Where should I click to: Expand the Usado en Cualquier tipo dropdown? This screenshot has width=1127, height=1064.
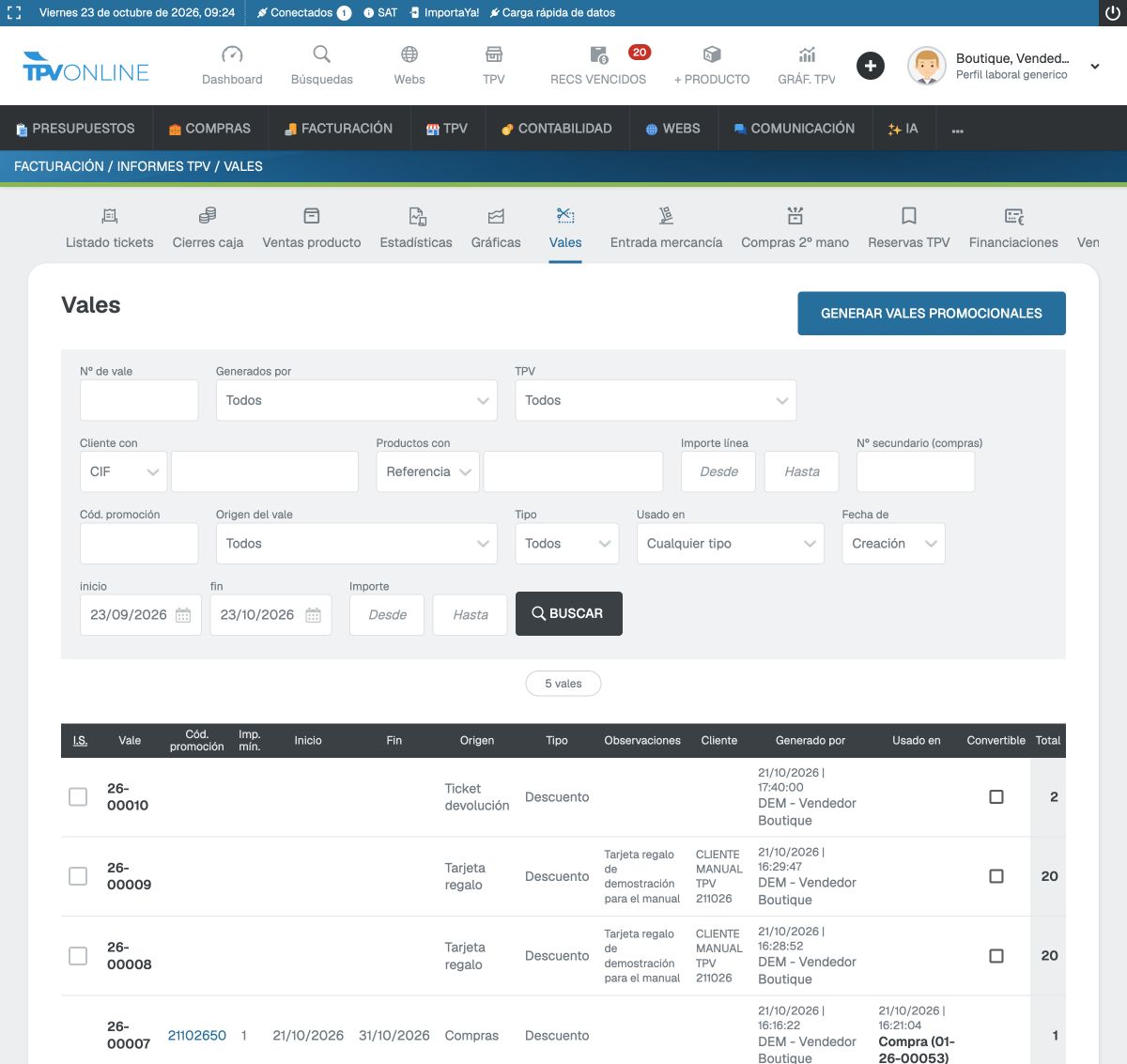tap(731, 544)
